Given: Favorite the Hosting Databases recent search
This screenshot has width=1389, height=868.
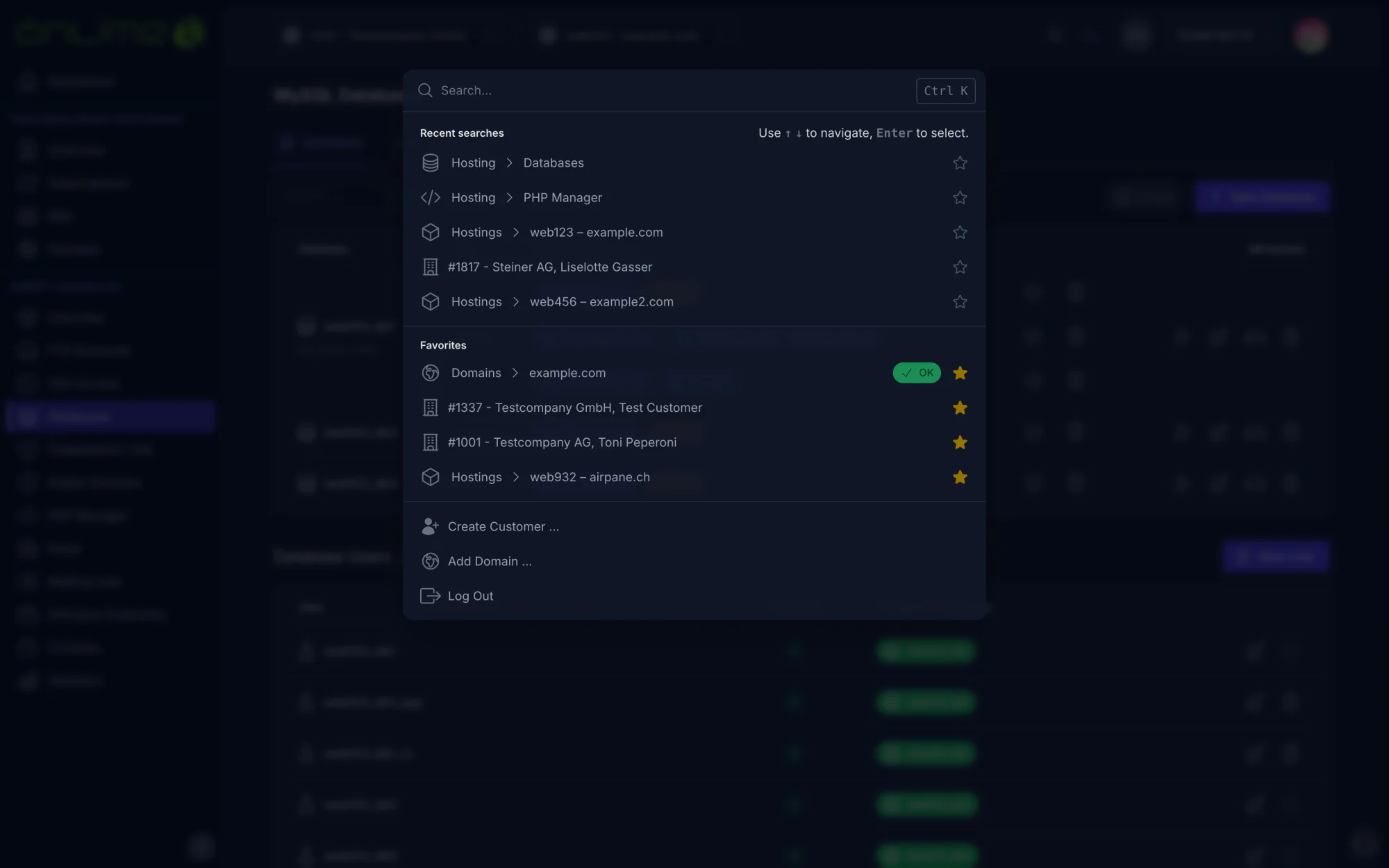Looking at the screenshot, I should coord(960,163).
